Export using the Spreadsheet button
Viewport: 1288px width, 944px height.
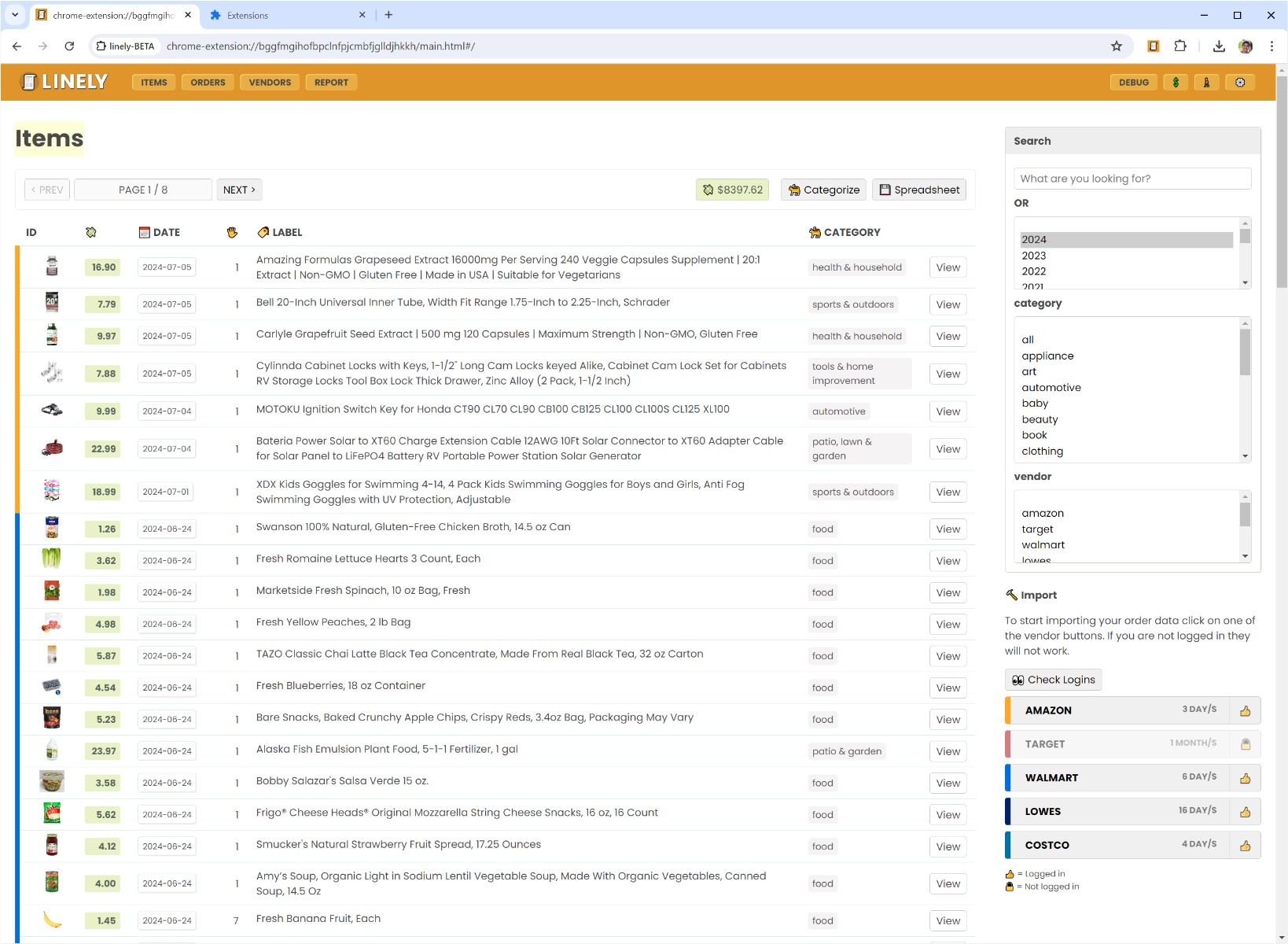(918, 190)
